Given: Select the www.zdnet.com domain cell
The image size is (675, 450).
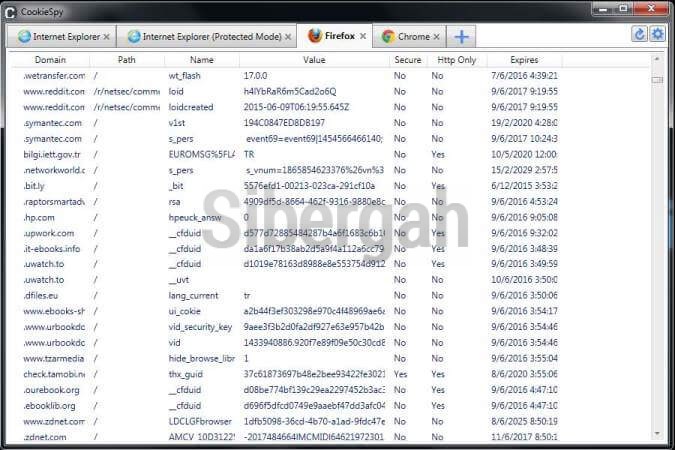Looking at the screenshot, I should click(54, 422).
